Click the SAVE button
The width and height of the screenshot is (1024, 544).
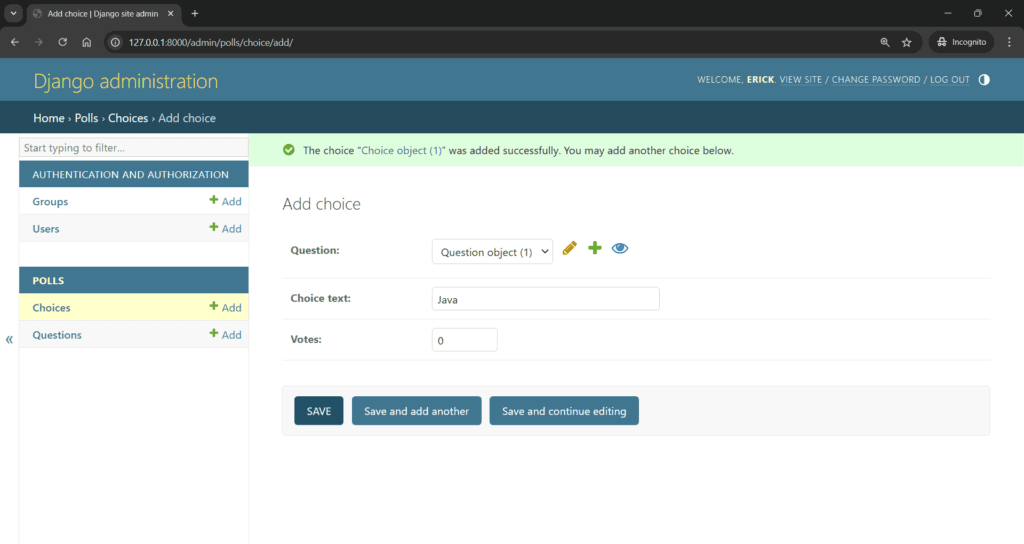click(x=319, y=411)
